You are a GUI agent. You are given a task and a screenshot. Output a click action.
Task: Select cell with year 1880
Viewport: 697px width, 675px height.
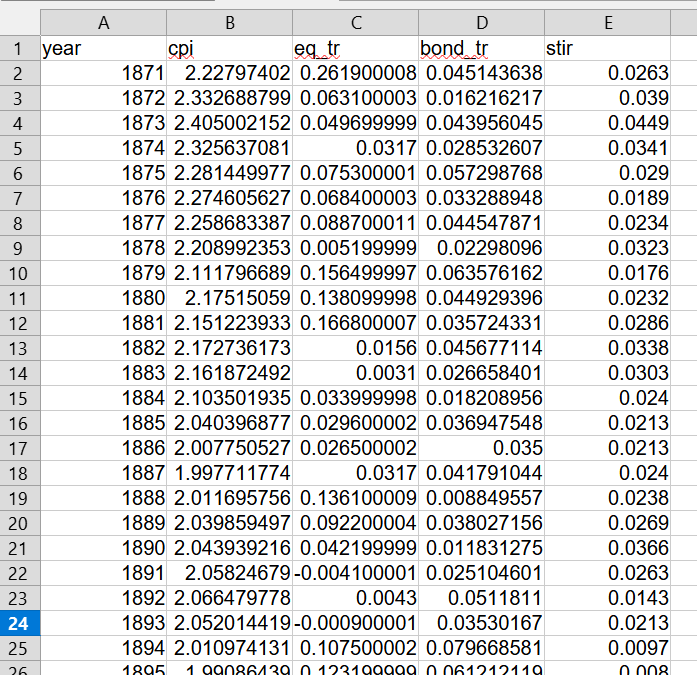[x=104, y=298]
